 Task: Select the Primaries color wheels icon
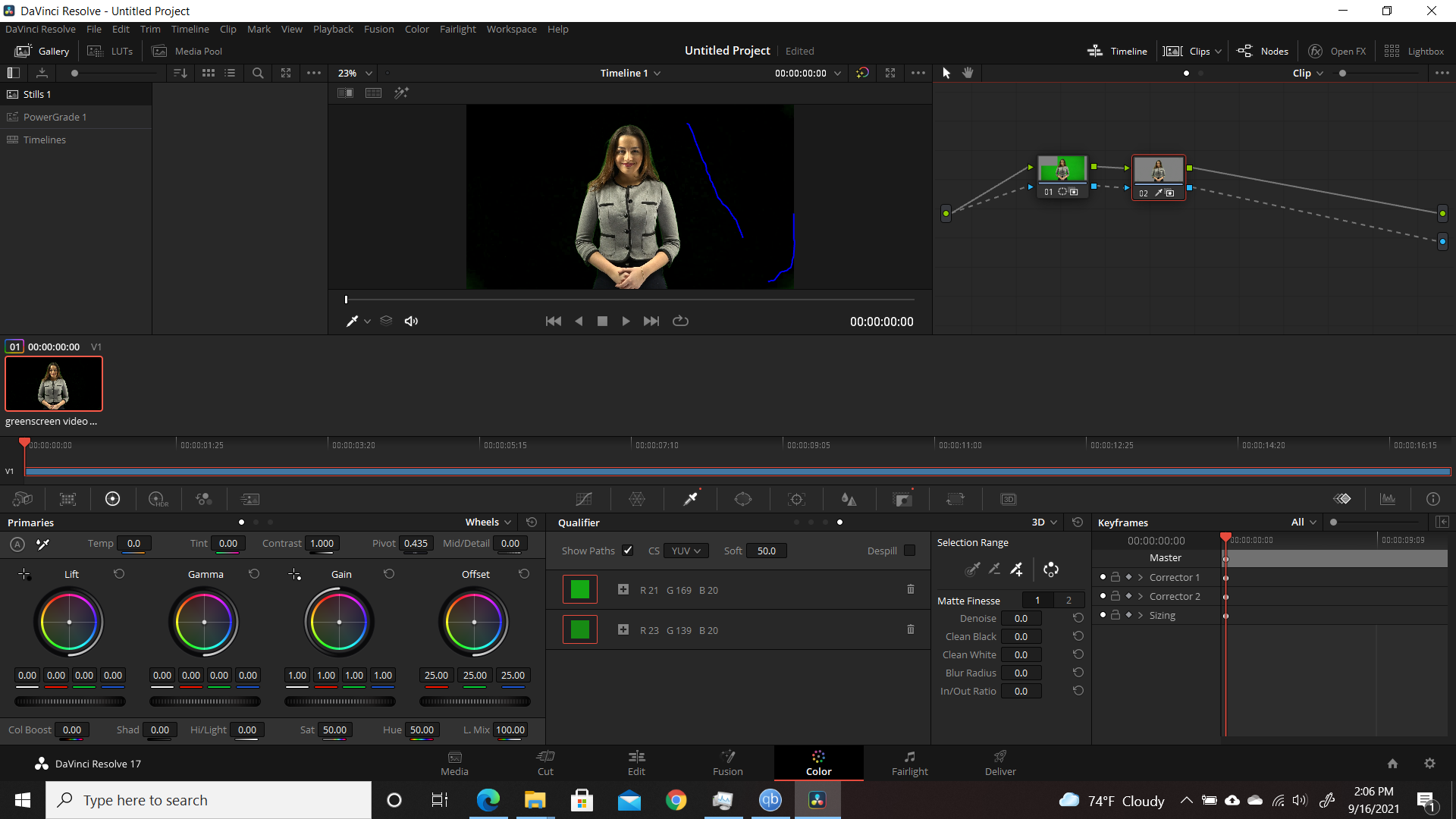[x=113, y=499]
